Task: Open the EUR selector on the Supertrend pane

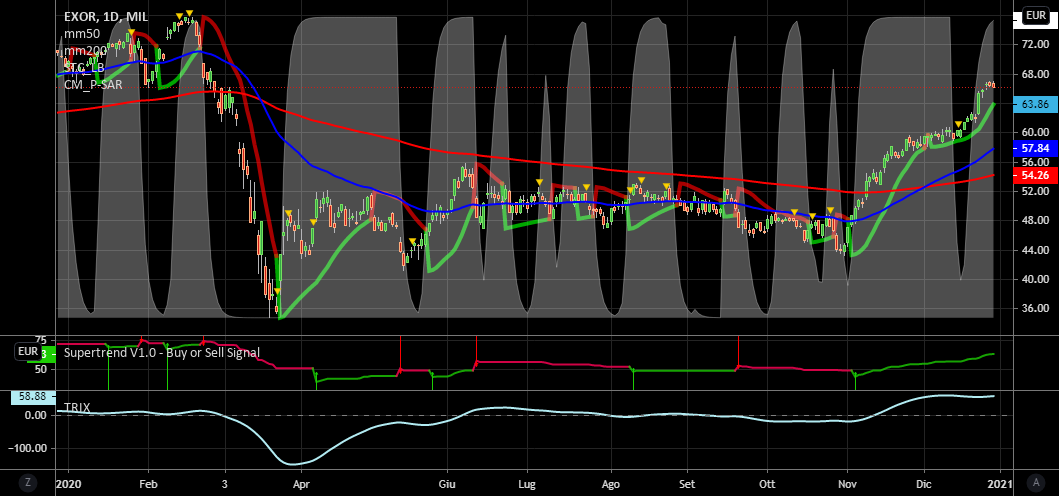Action: 28,352
